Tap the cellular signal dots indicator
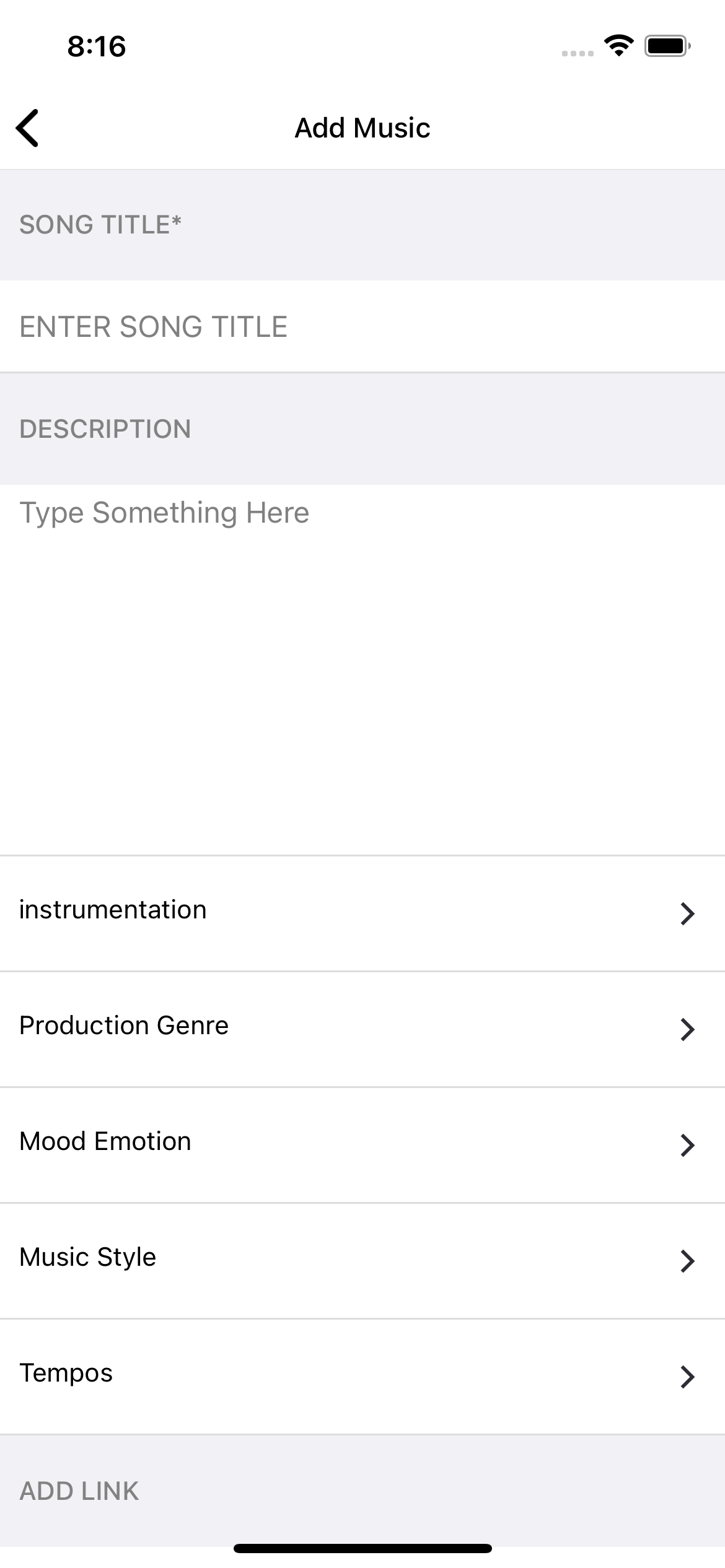 (578, 54)
